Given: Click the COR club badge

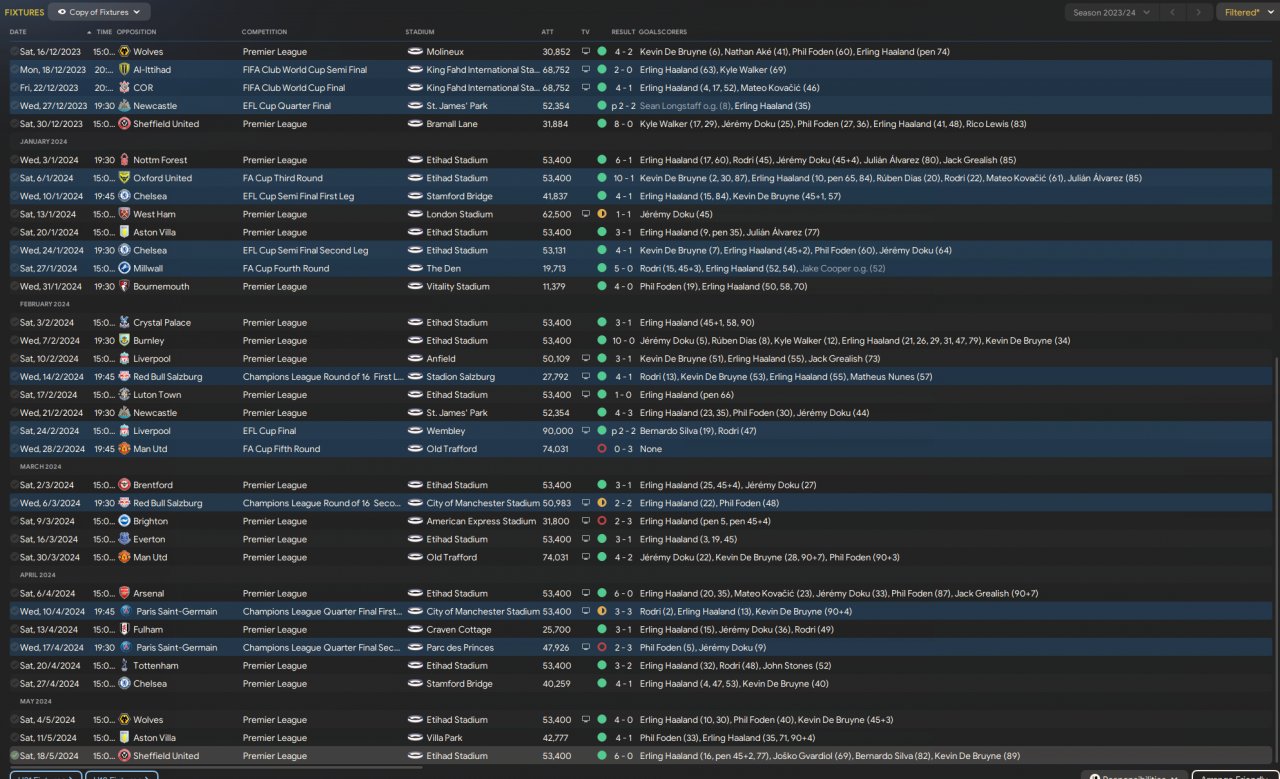Looking at the screenshot, I should click(x=124, y=88).
